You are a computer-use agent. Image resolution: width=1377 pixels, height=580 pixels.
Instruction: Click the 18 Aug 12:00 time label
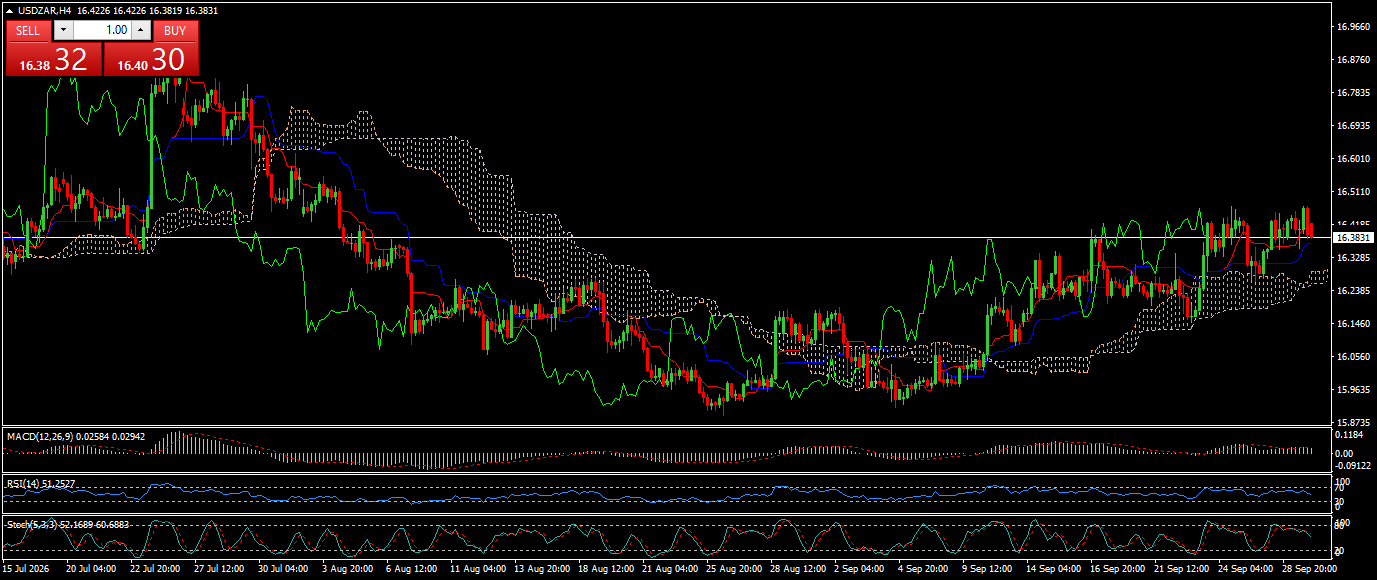[x=604, y=569]
